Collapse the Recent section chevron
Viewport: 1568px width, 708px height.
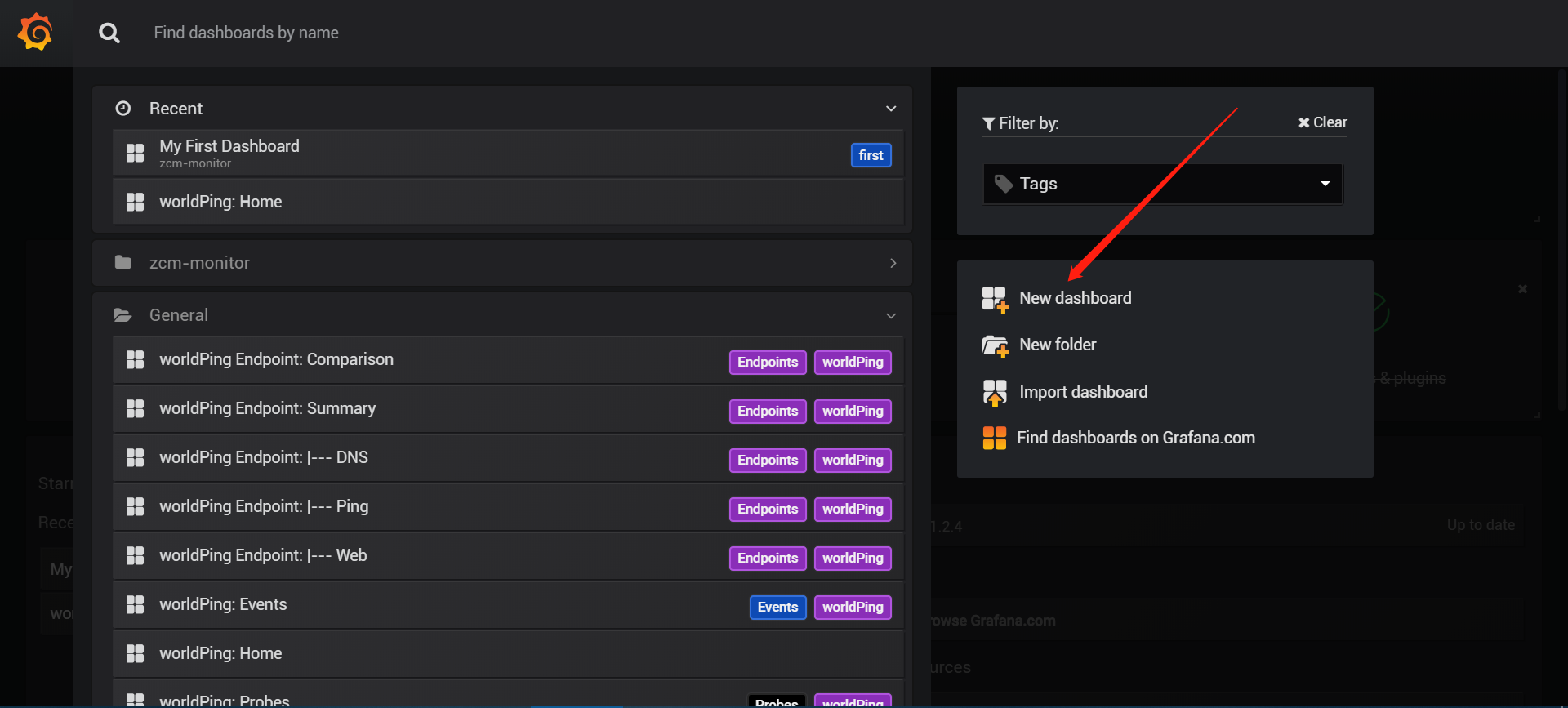(891, 109)
